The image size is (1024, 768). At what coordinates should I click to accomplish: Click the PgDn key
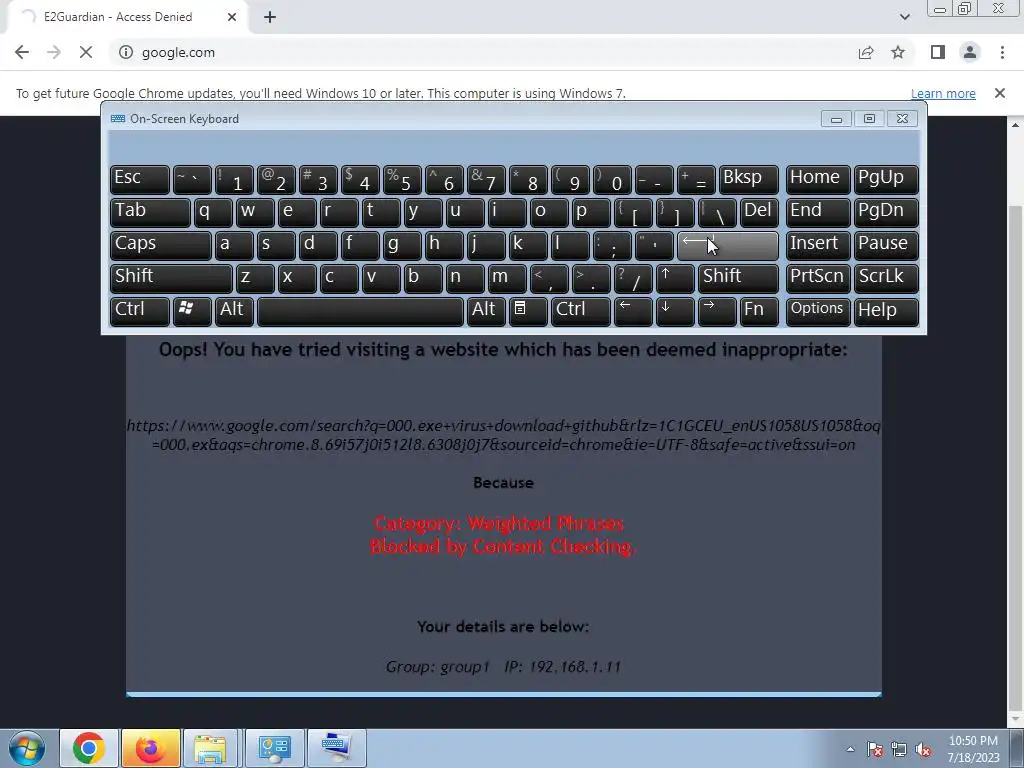886,212
